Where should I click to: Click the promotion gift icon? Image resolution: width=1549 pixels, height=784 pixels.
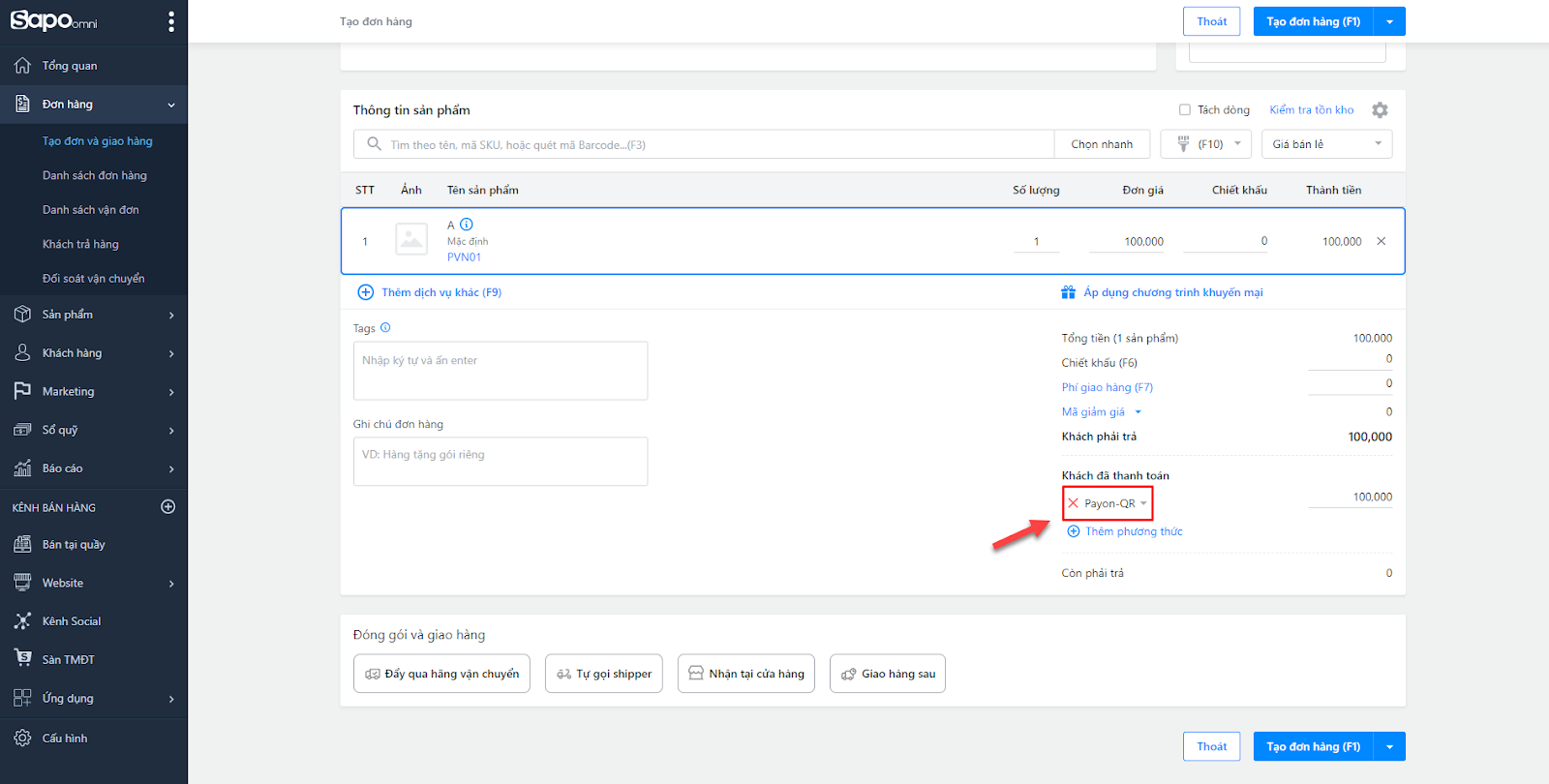tap(1068, 292)
